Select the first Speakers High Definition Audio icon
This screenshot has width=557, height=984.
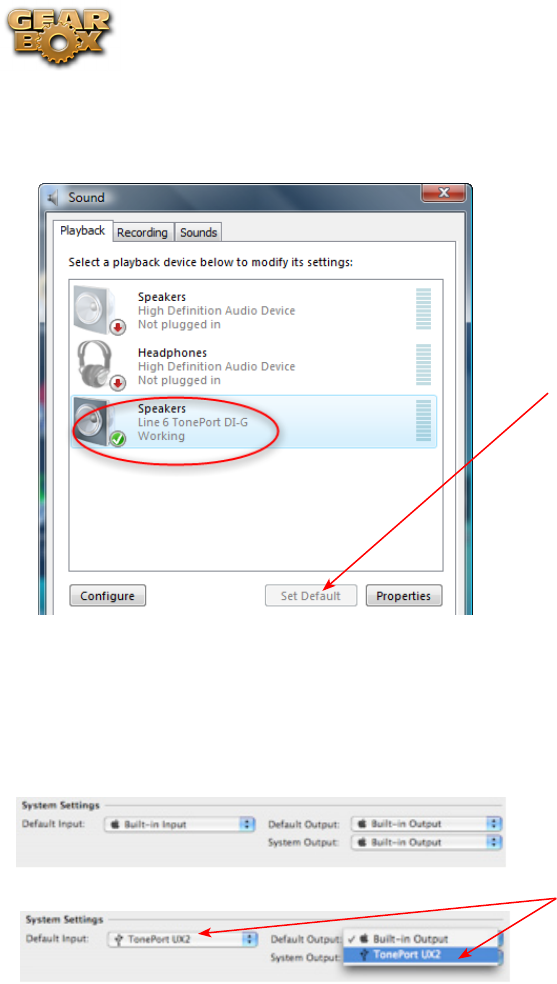coord(99,310)
